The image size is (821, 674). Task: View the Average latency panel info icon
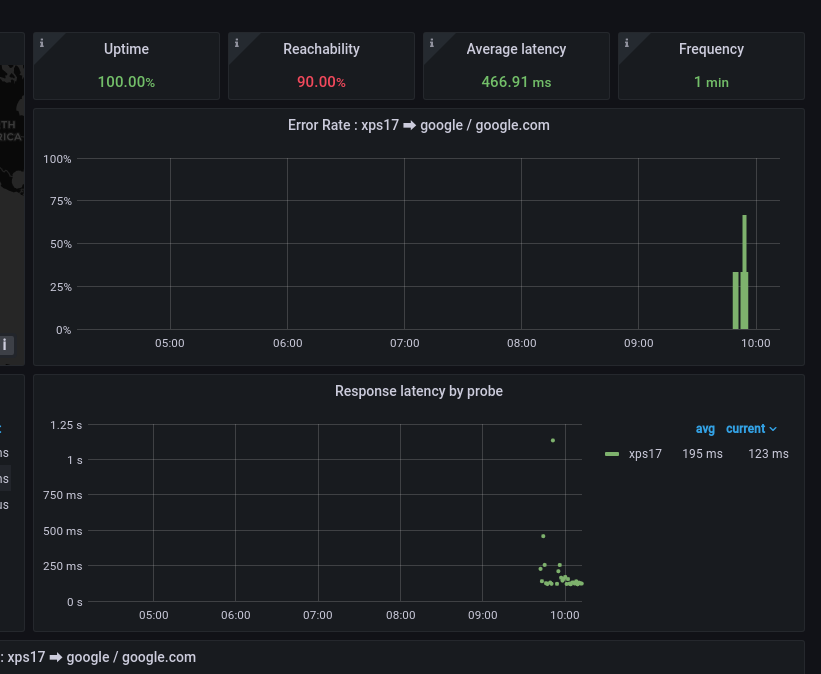[431, 42]
